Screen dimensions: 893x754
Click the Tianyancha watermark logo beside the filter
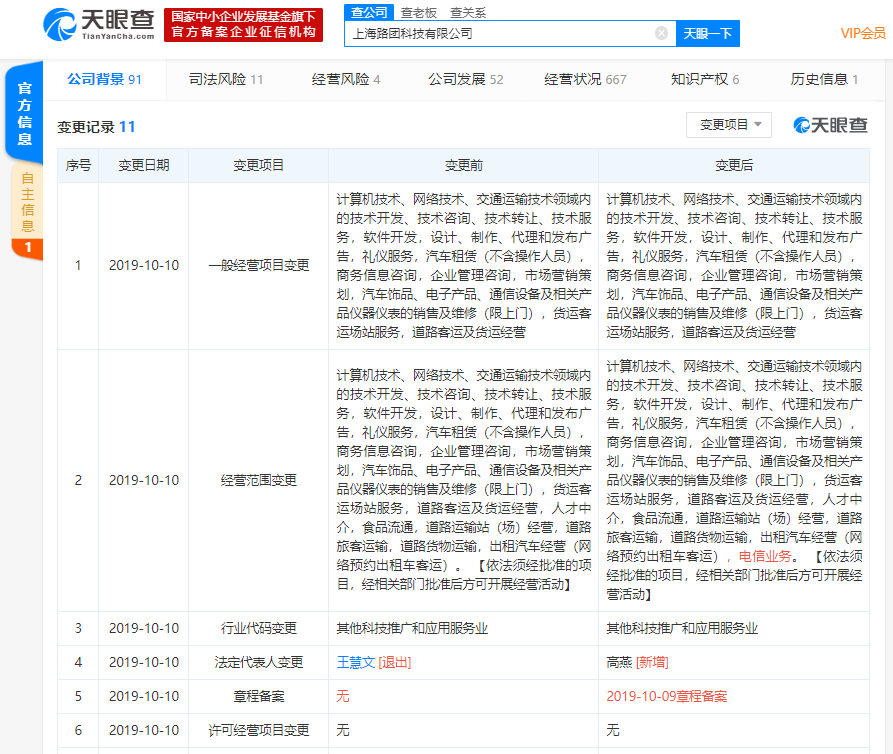coord(831,125)
